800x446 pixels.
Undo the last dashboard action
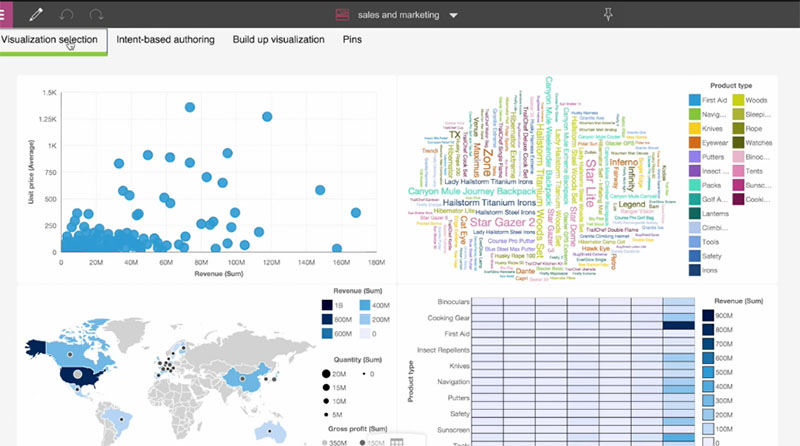(66, 15)
